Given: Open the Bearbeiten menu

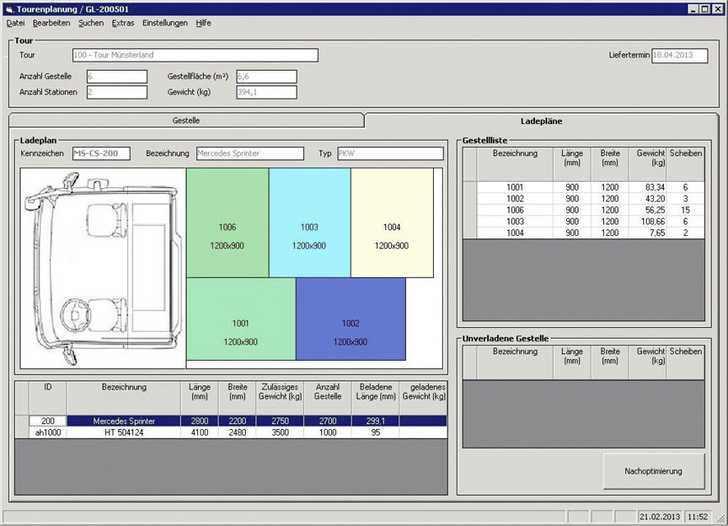Looking at the screenshot, I should click(51, 22).
